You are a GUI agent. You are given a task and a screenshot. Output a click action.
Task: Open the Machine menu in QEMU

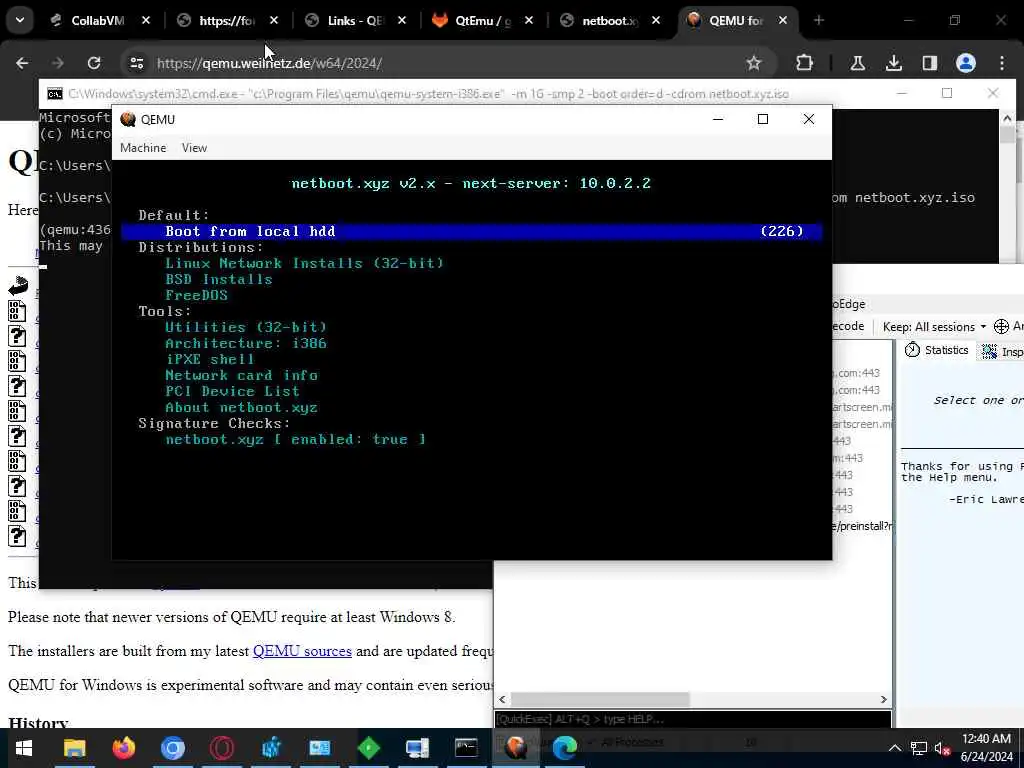(x=143, y=148)
